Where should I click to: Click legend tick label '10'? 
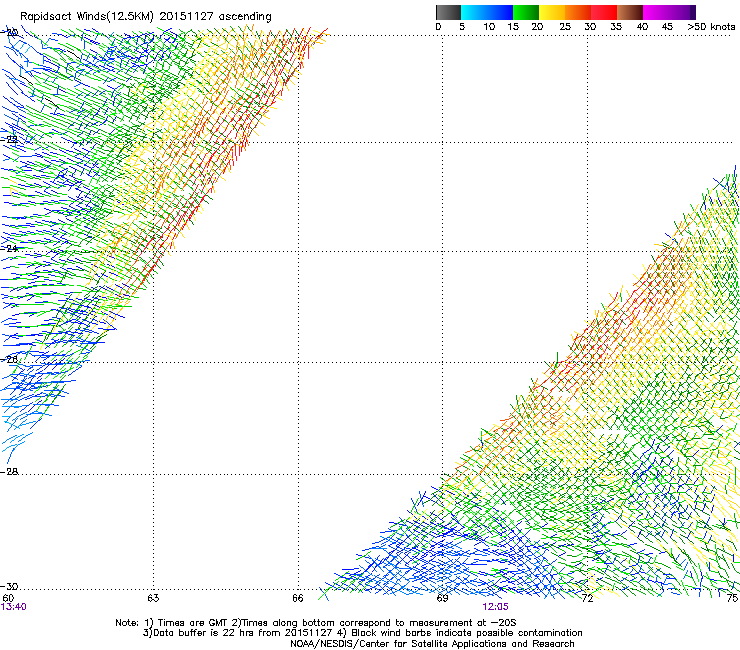[x=489, y=27]
